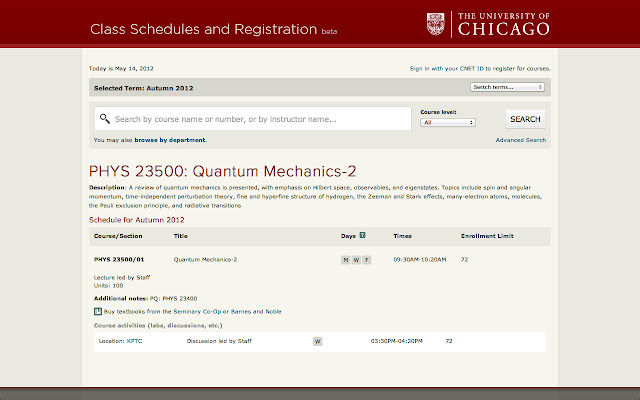Open the Switch terms dropdown

point(507,87)
